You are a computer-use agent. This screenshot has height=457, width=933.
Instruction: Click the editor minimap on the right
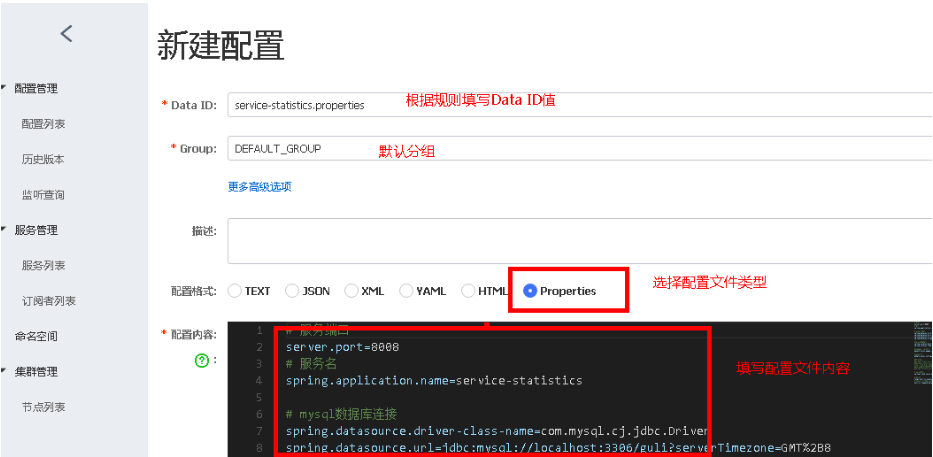[922, 353]
